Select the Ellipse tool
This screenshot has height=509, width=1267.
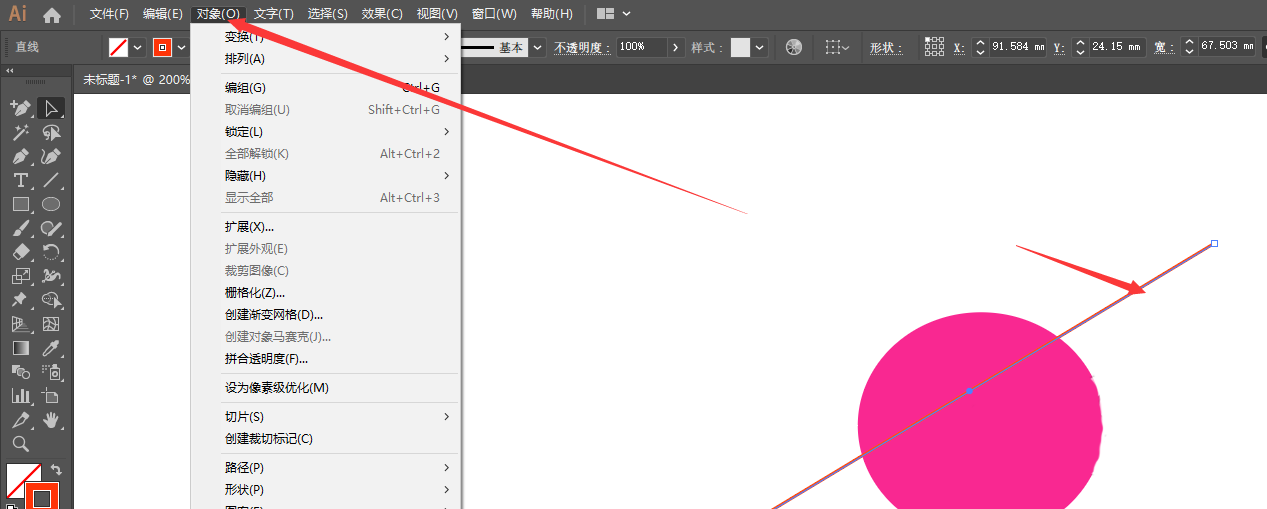tap(51, 204)
